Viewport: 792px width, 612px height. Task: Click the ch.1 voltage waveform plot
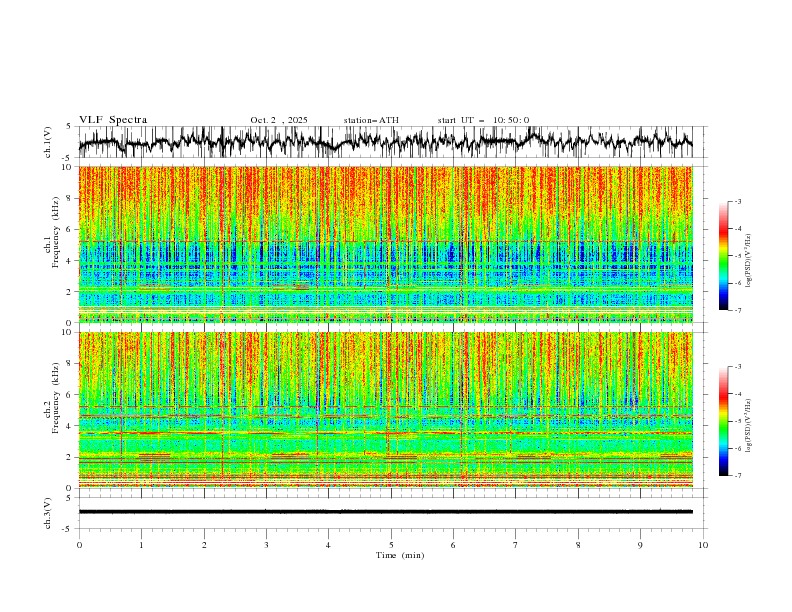tap(385, 142)
